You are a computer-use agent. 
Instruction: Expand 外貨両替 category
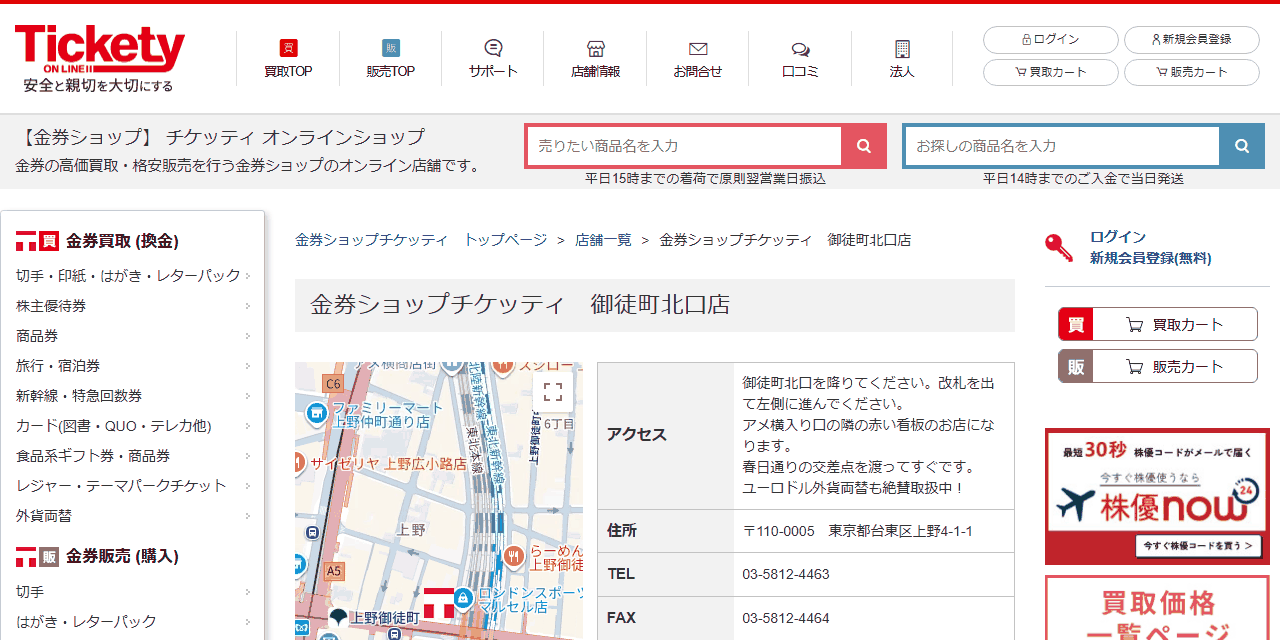pos(133,515)
